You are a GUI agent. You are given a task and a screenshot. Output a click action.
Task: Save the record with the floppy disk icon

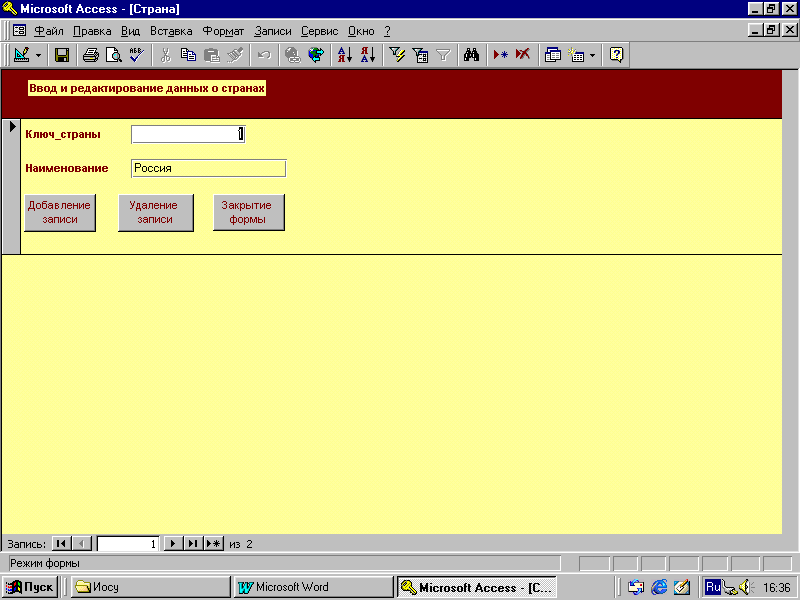click(x=62, y=55)
